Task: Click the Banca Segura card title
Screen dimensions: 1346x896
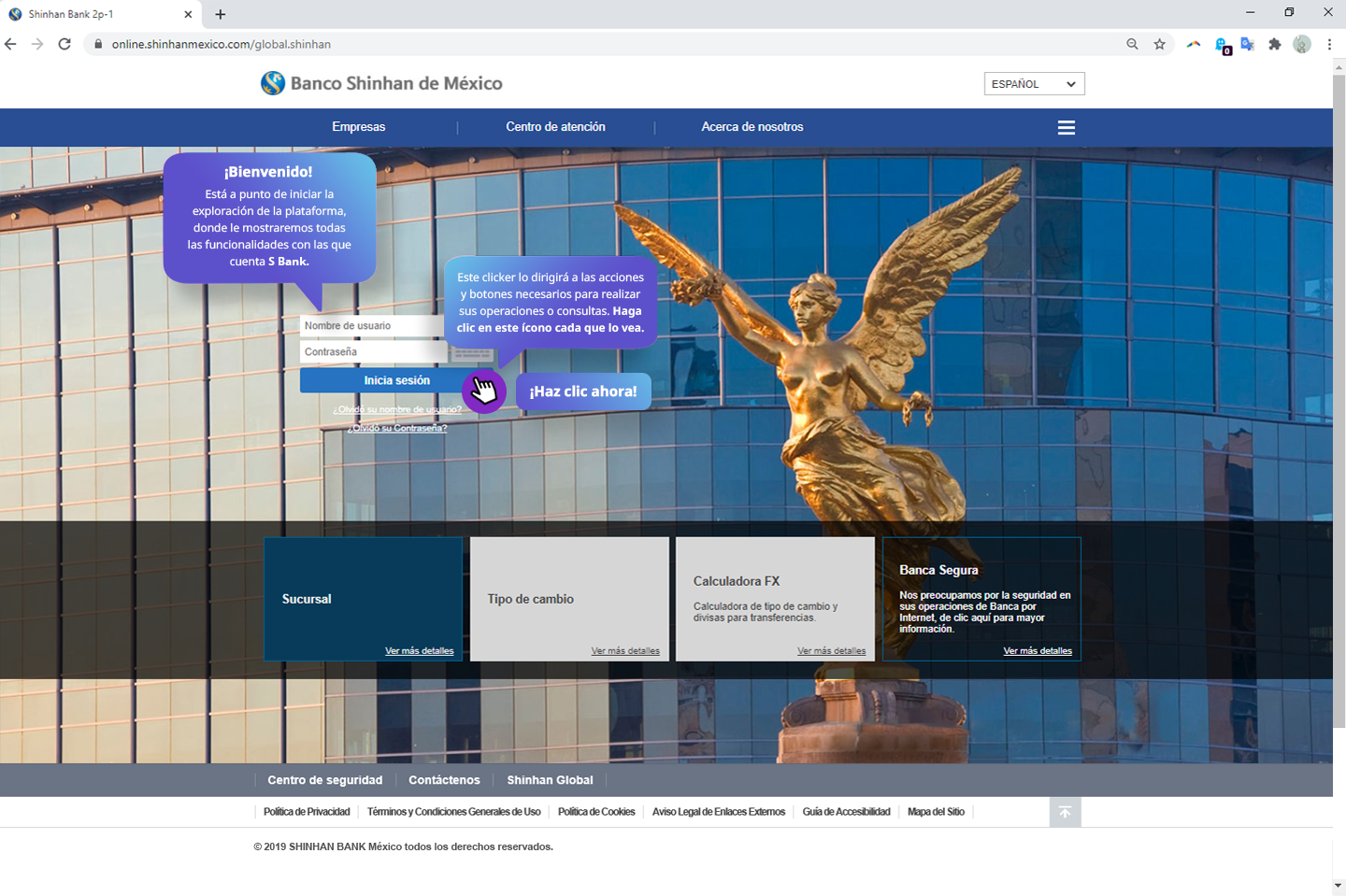Action: coord(938,570)
